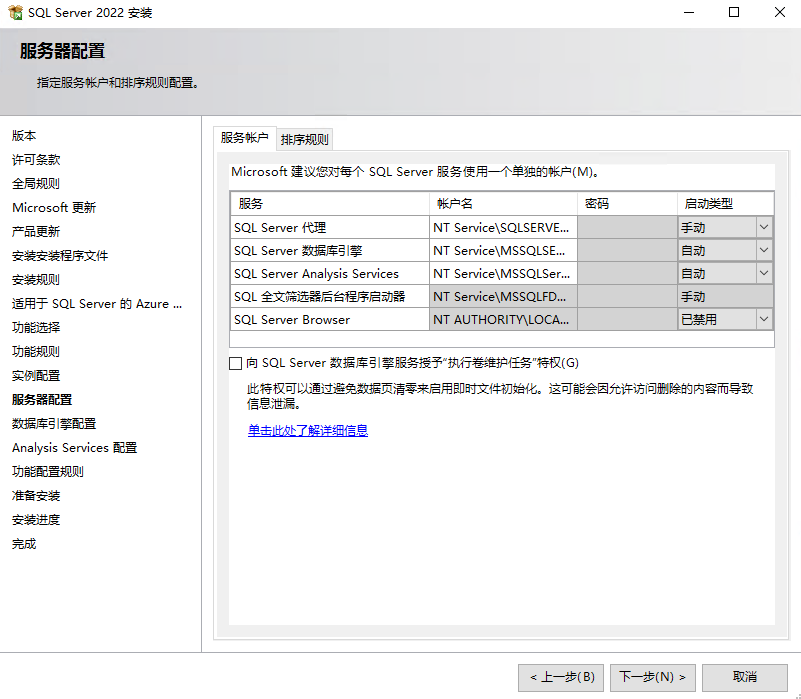The image size is (801, 699).
Task: Click the 启动类型 column header
Action: coord(725,204)
